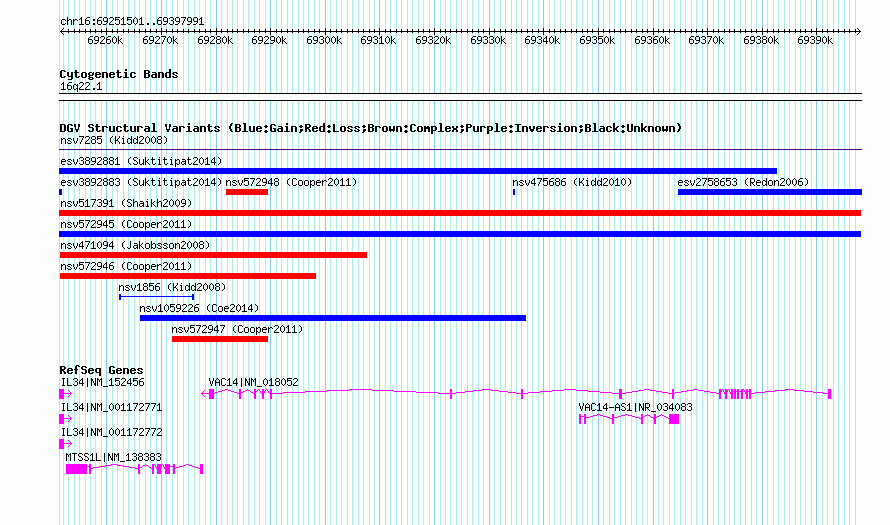Screen dimensions: 890x525
Task: Click the IL34|NM_152456 gene arrow glyph
Action: (66, 394)
